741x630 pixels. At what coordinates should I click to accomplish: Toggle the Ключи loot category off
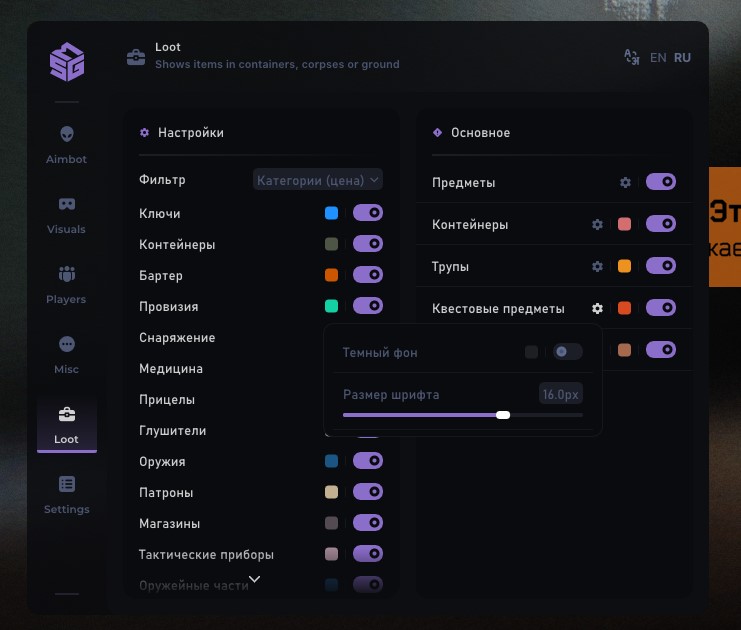click(x=367, y=213)
